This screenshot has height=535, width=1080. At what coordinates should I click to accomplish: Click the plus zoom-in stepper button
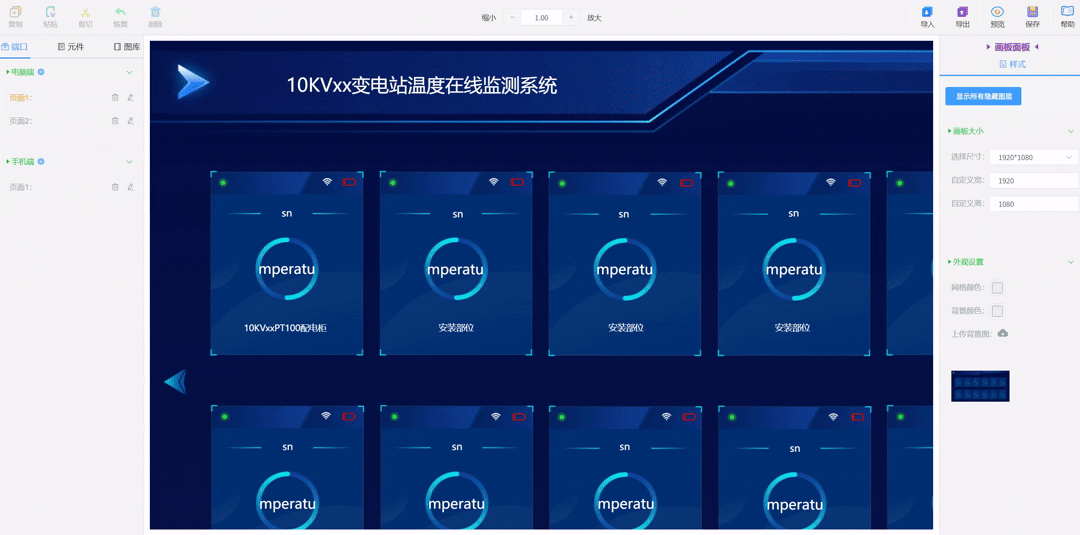(571, 18)
